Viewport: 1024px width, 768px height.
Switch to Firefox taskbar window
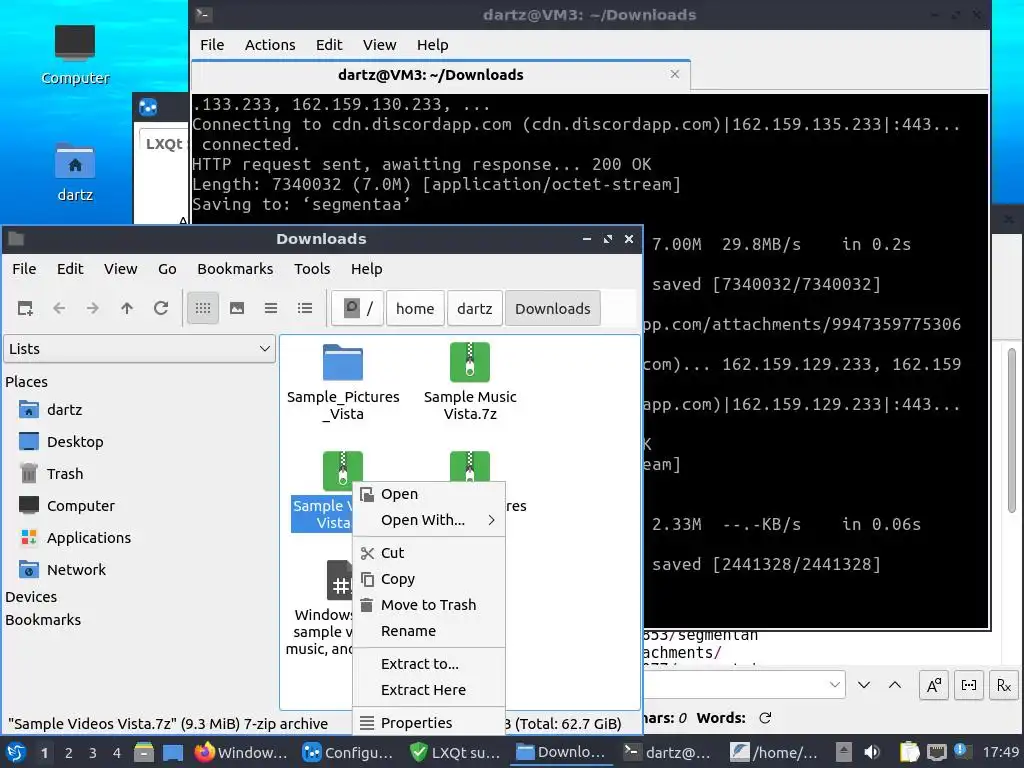242,753
